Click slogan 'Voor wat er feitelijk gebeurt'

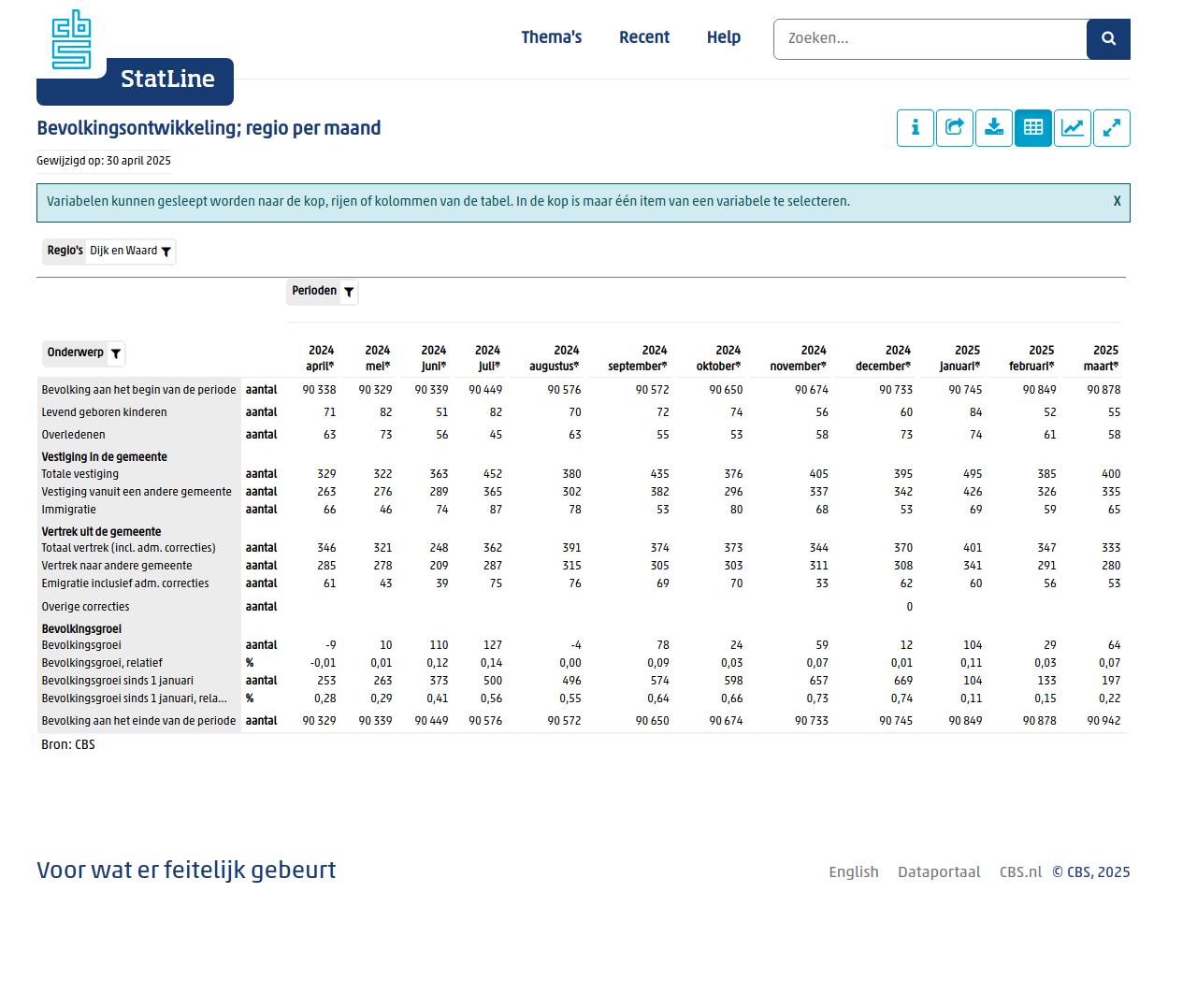click(186, 871)
